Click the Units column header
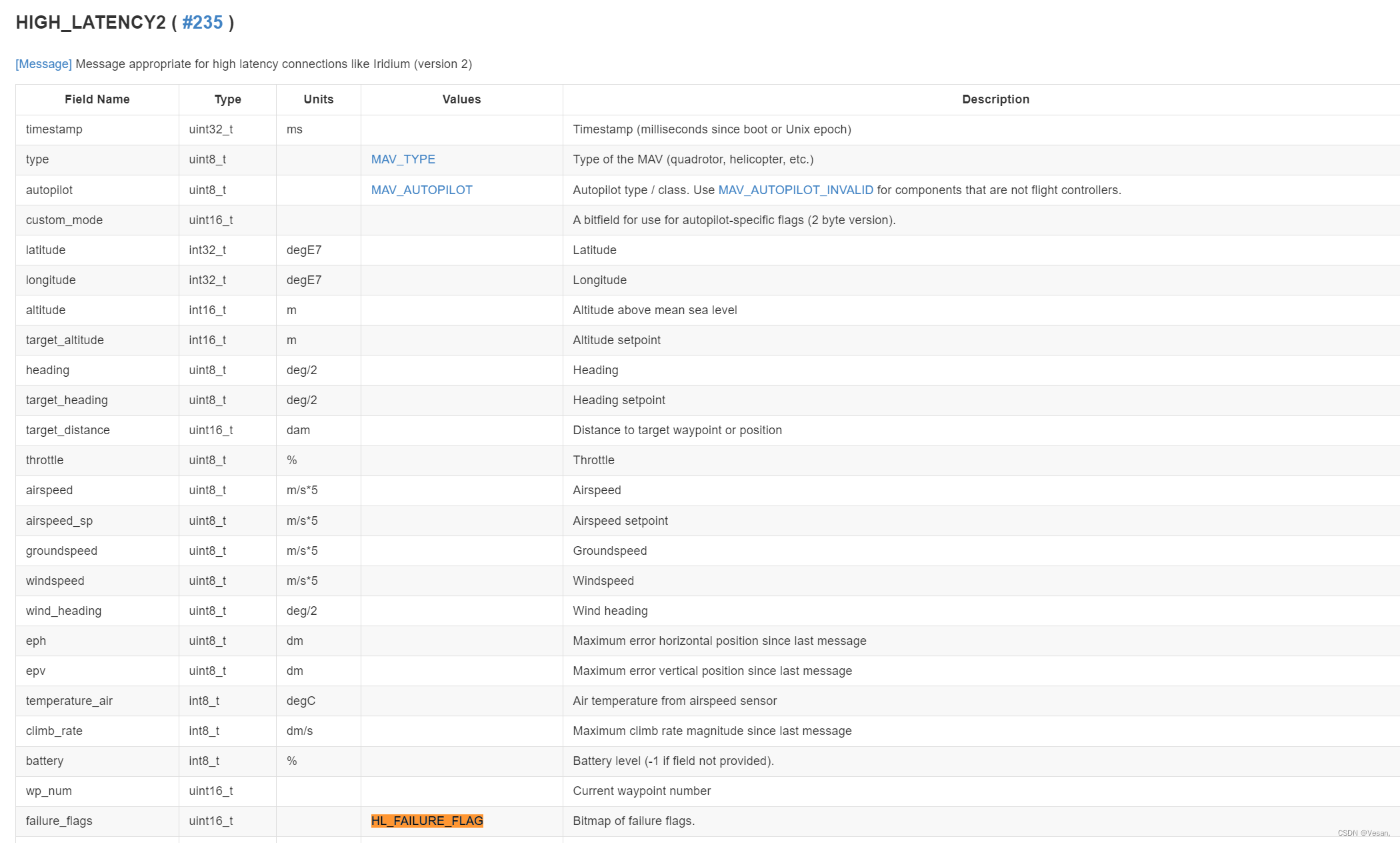Image resolution: width=1400 pixels, height=843 pixels. tap(318, 99)
